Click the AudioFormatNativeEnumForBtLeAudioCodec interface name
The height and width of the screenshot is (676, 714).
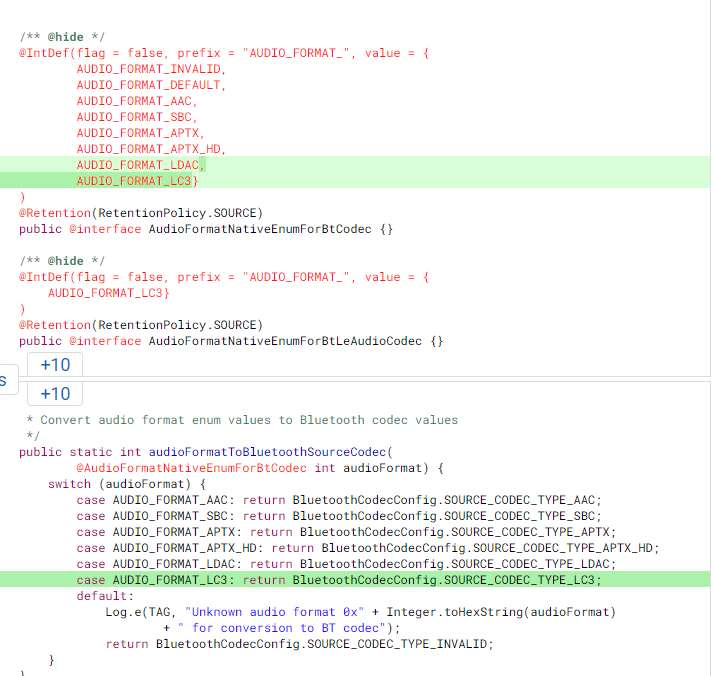pyautogui.click(x=285, y=341)
